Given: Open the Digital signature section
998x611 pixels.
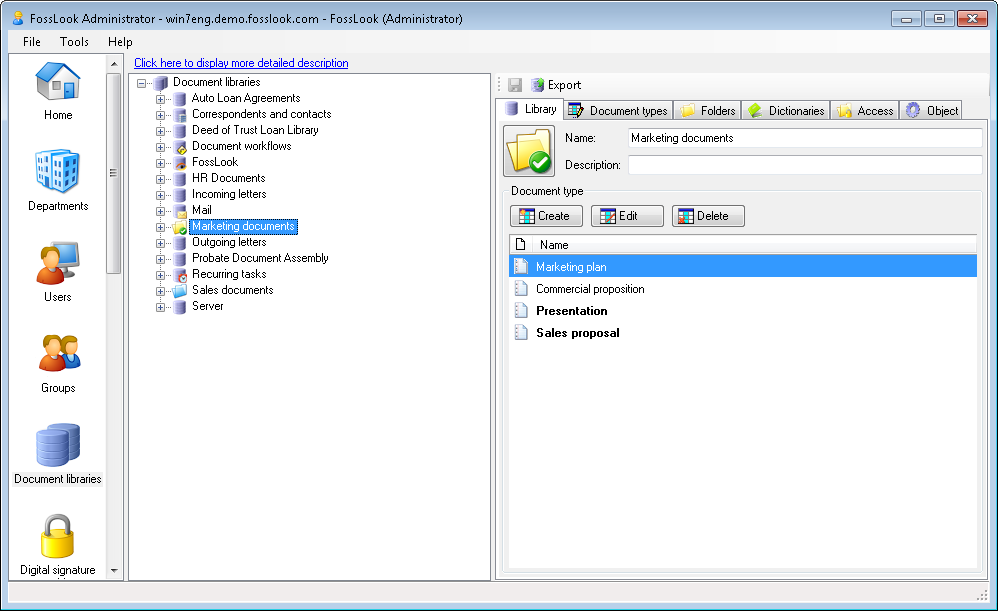Looking at the screenshot, I should point(58,545).
